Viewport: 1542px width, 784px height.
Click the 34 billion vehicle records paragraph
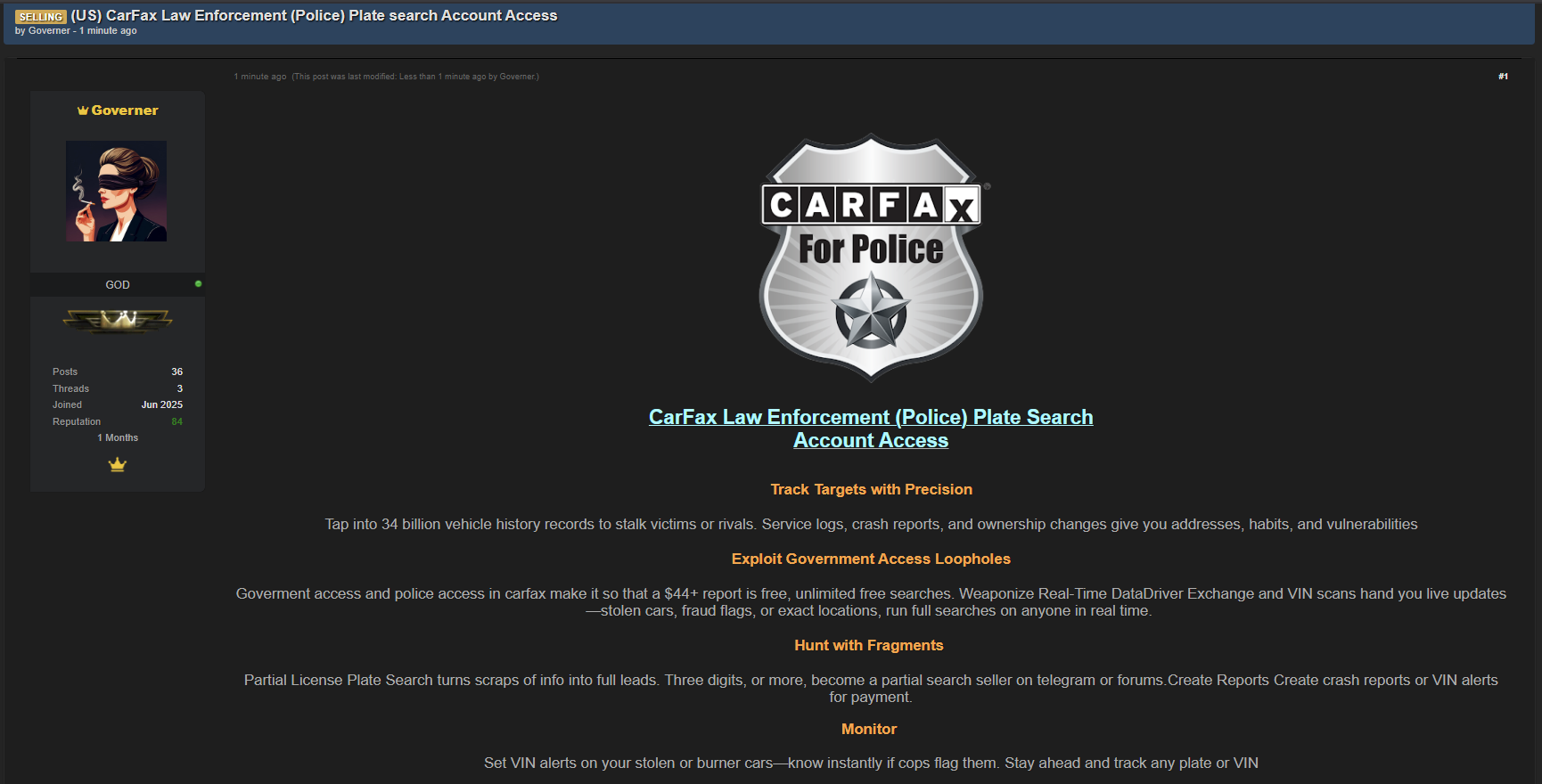click(871, 524)
